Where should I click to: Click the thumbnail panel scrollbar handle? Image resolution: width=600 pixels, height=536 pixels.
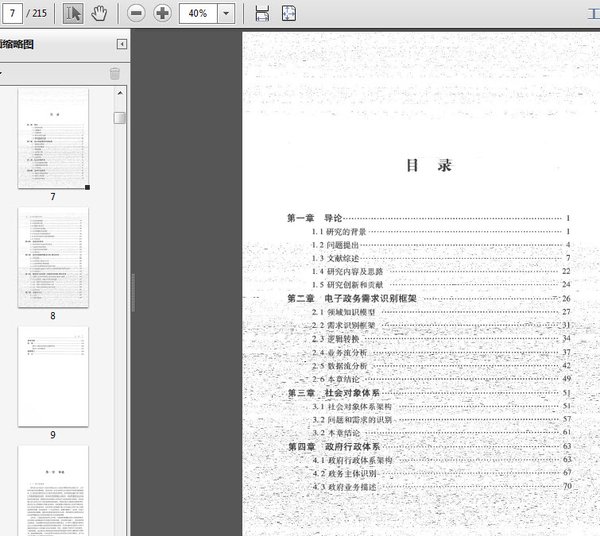pyautogui.click(x=120, y=118)
